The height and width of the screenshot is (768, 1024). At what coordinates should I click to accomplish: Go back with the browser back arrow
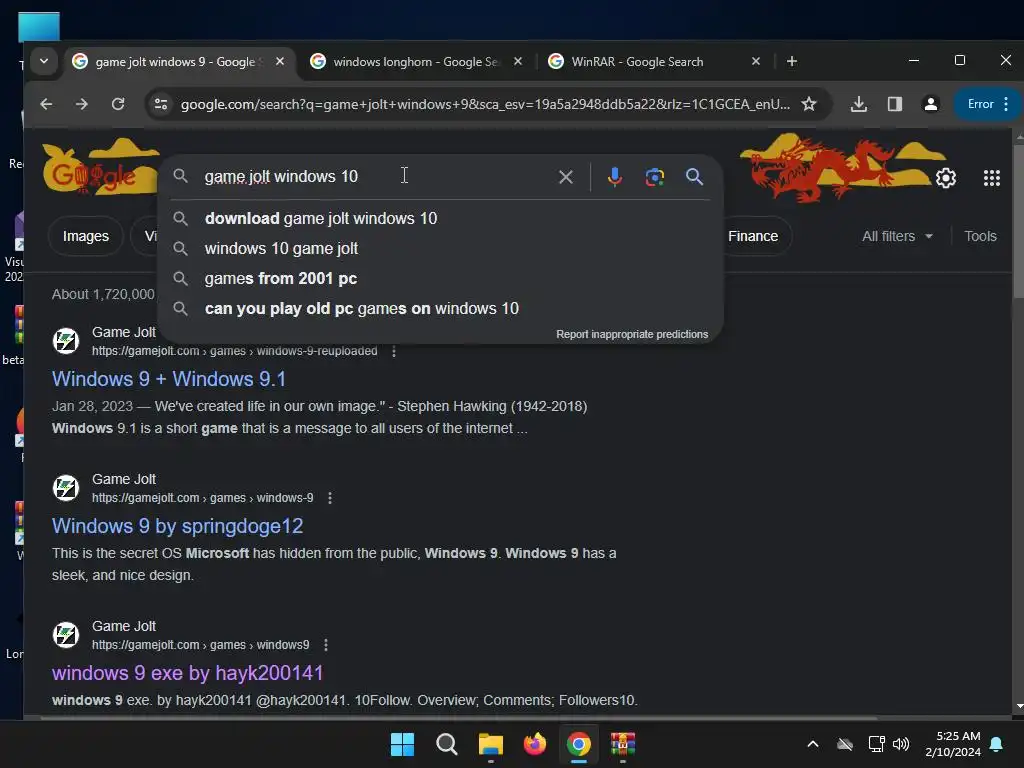click(46, 104)
